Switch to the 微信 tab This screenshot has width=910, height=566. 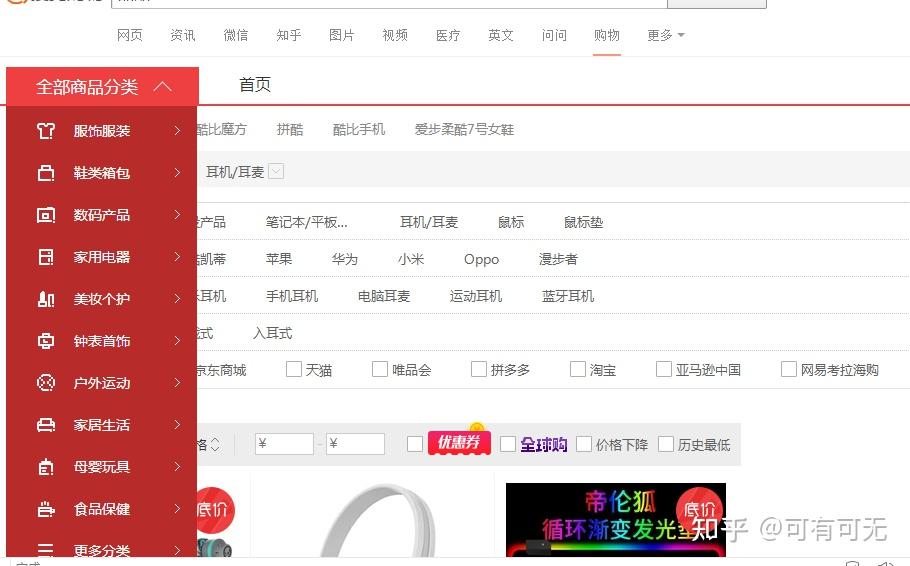pos(236,35)
